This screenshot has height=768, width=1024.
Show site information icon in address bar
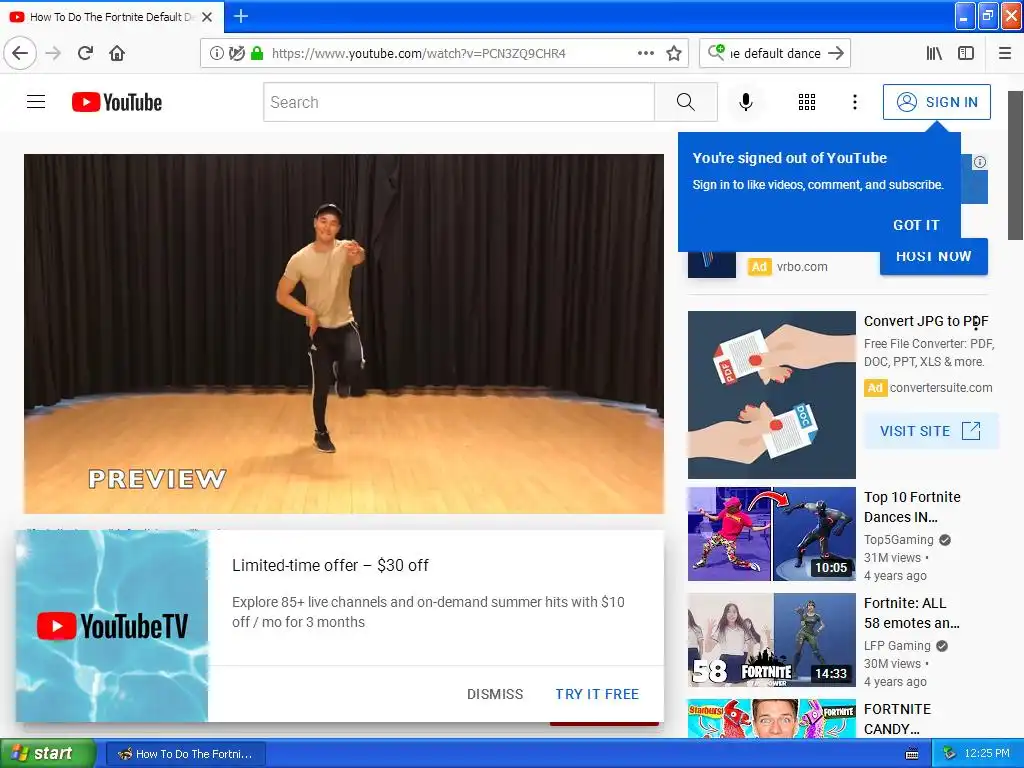coord(216,53)
